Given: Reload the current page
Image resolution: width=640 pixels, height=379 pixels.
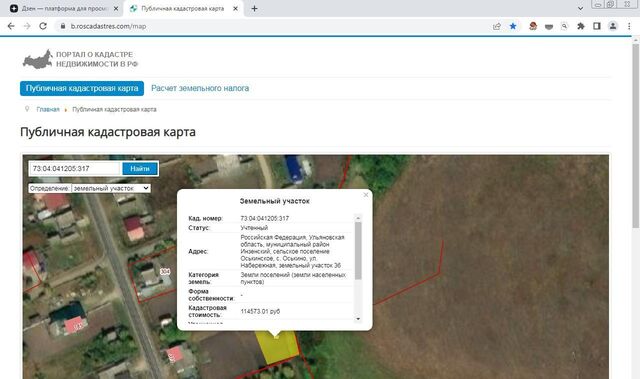Looking at the screenshot, I should (43, 26).
